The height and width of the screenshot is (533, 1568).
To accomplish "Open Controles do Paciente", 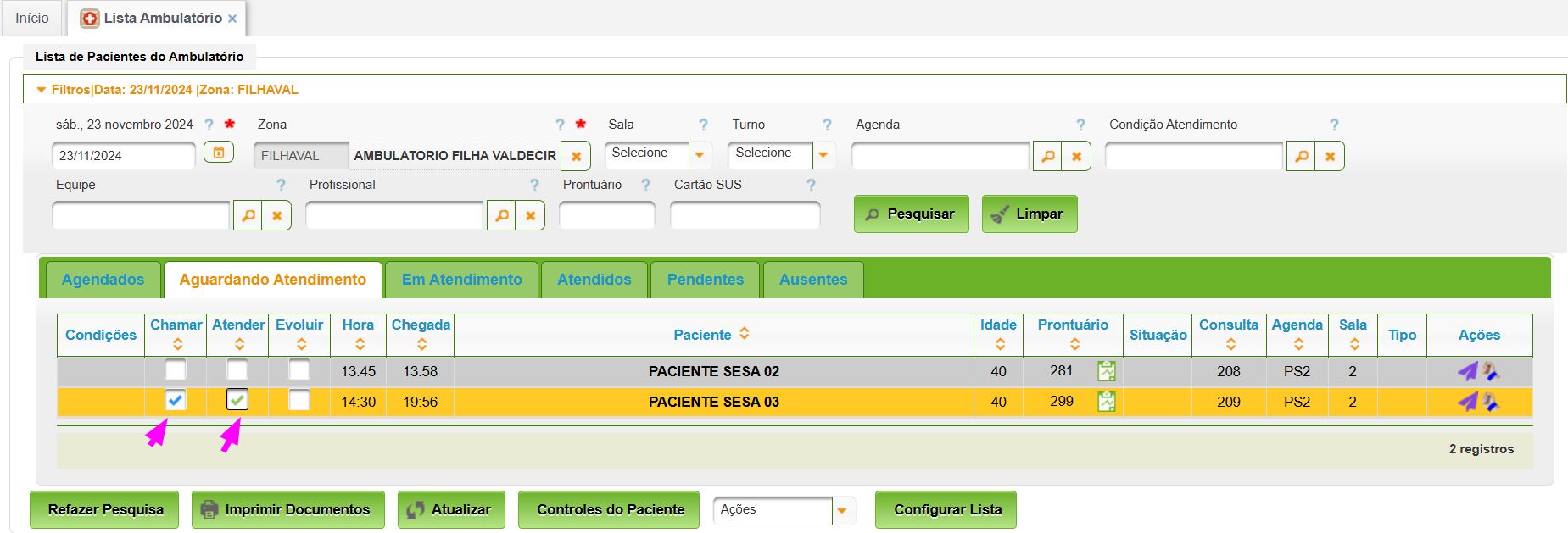I will point(609,509).
